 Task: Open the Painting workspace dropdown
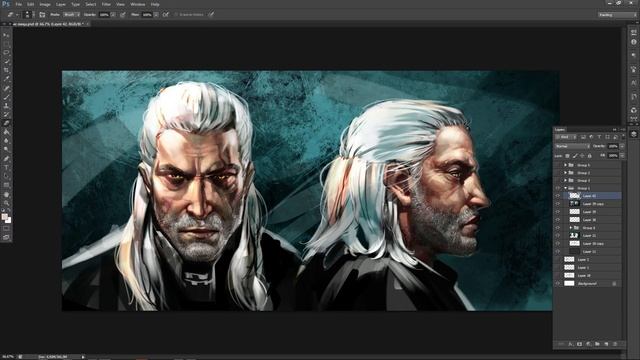(618, 15)
